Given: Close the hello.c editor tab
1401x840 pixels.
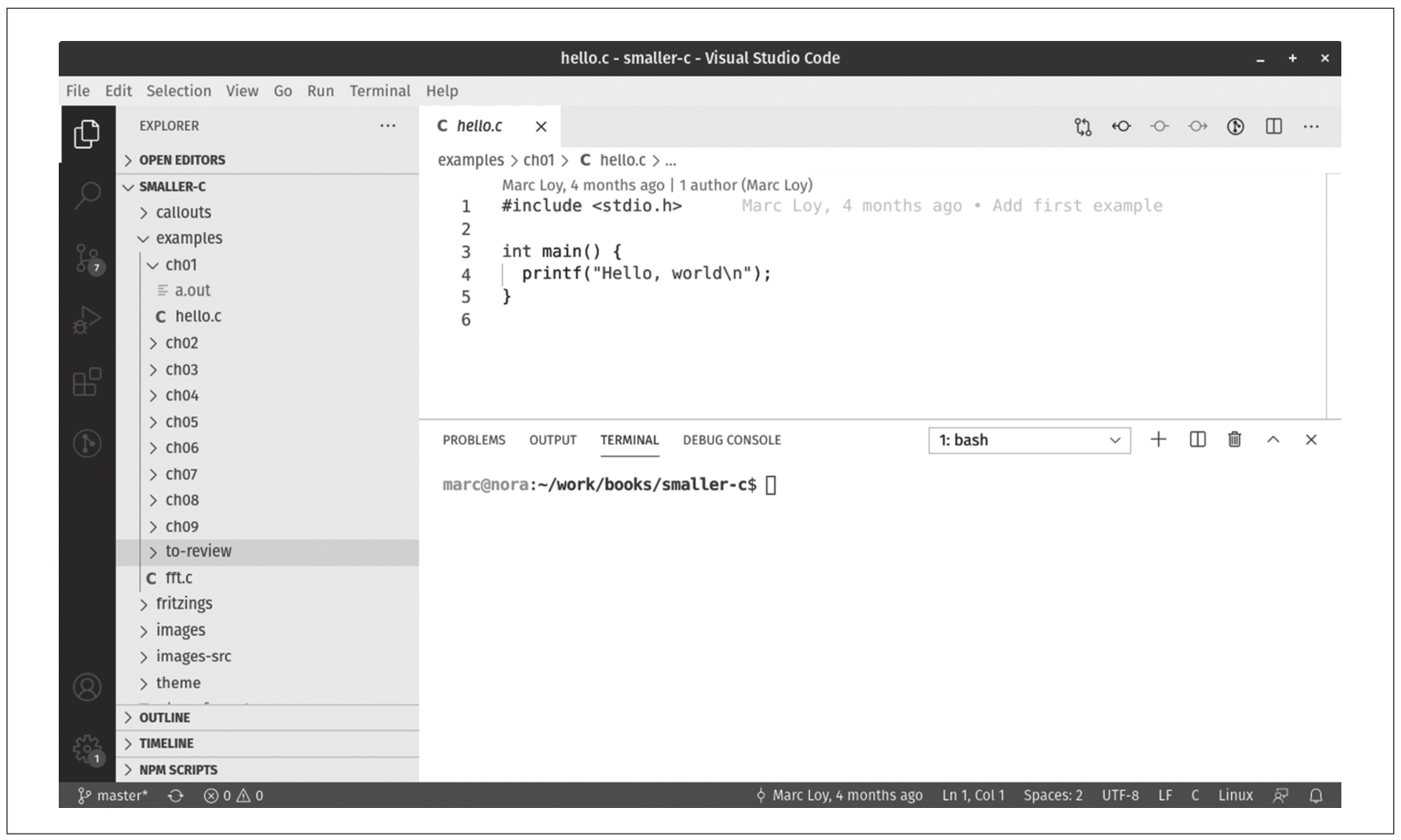Looking at the screenshot, I should pyautogui.click(x=540, y=126).
